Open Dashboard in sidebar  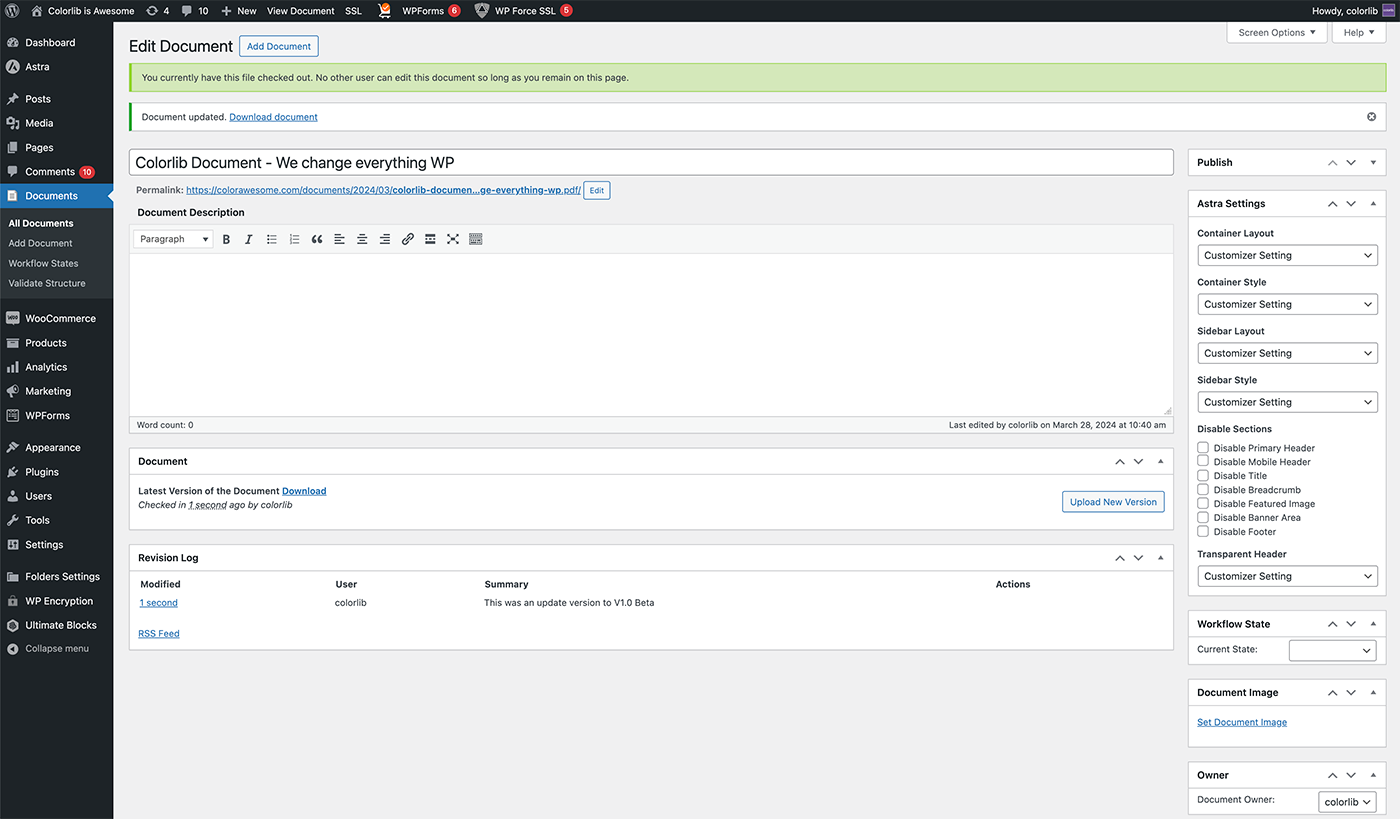[50, 43]
